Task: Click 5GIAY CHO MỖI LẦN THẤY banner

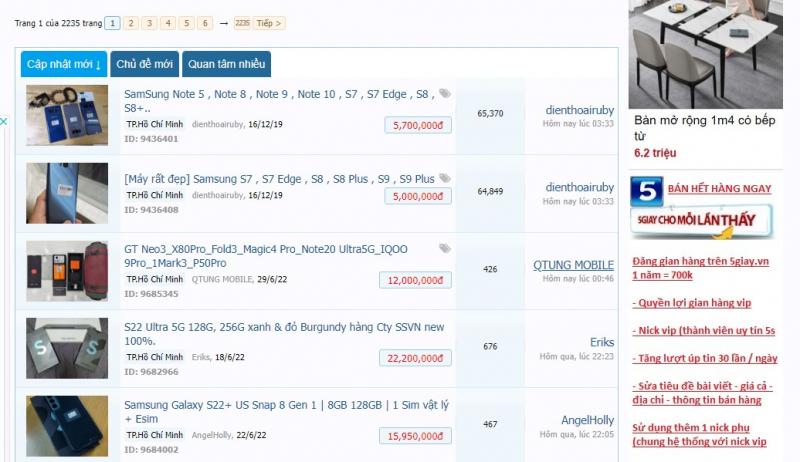Action: [701, 221]
